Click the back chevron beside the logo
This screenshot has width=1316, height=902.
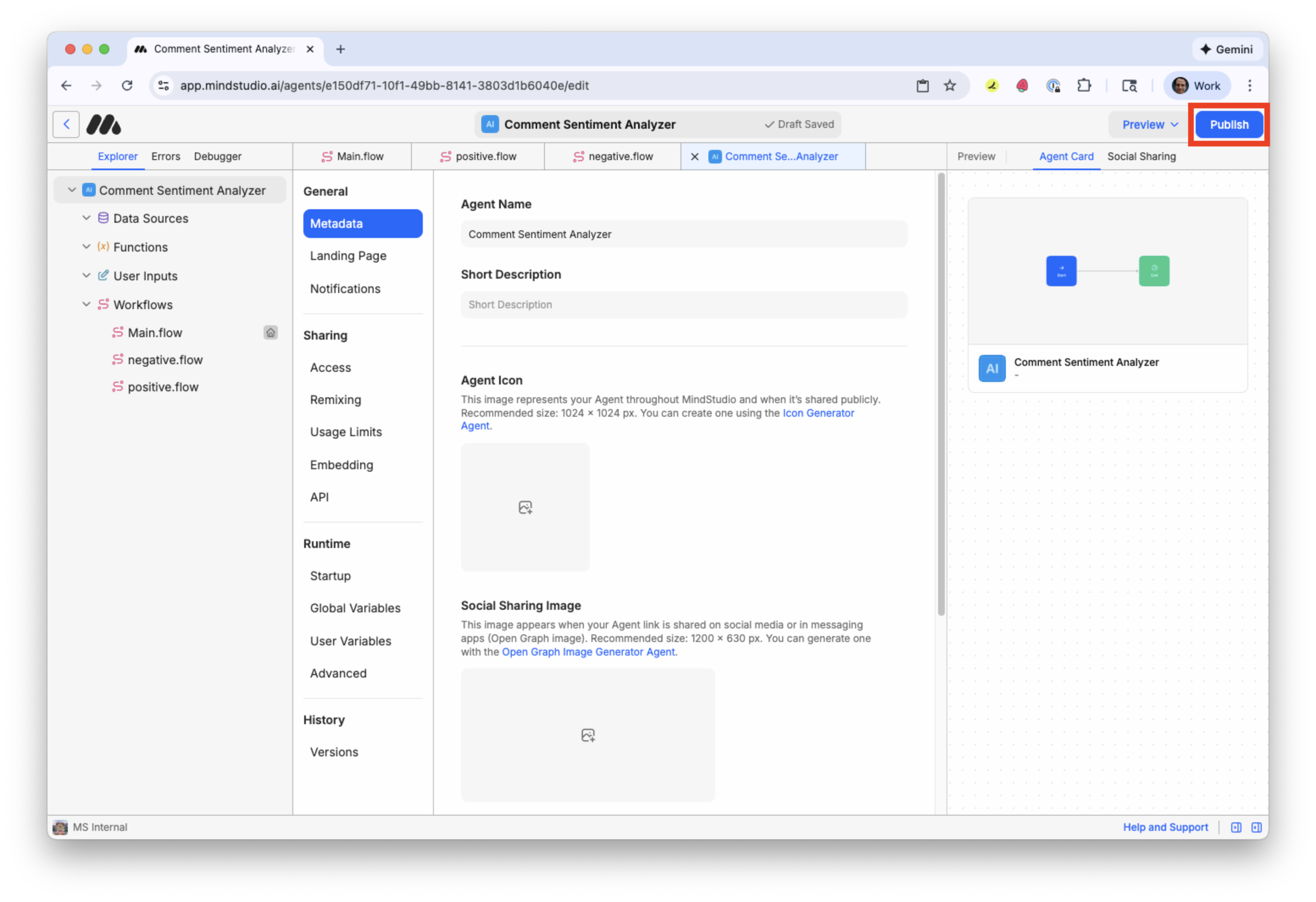pyautogui.click(x=66, y=124)
